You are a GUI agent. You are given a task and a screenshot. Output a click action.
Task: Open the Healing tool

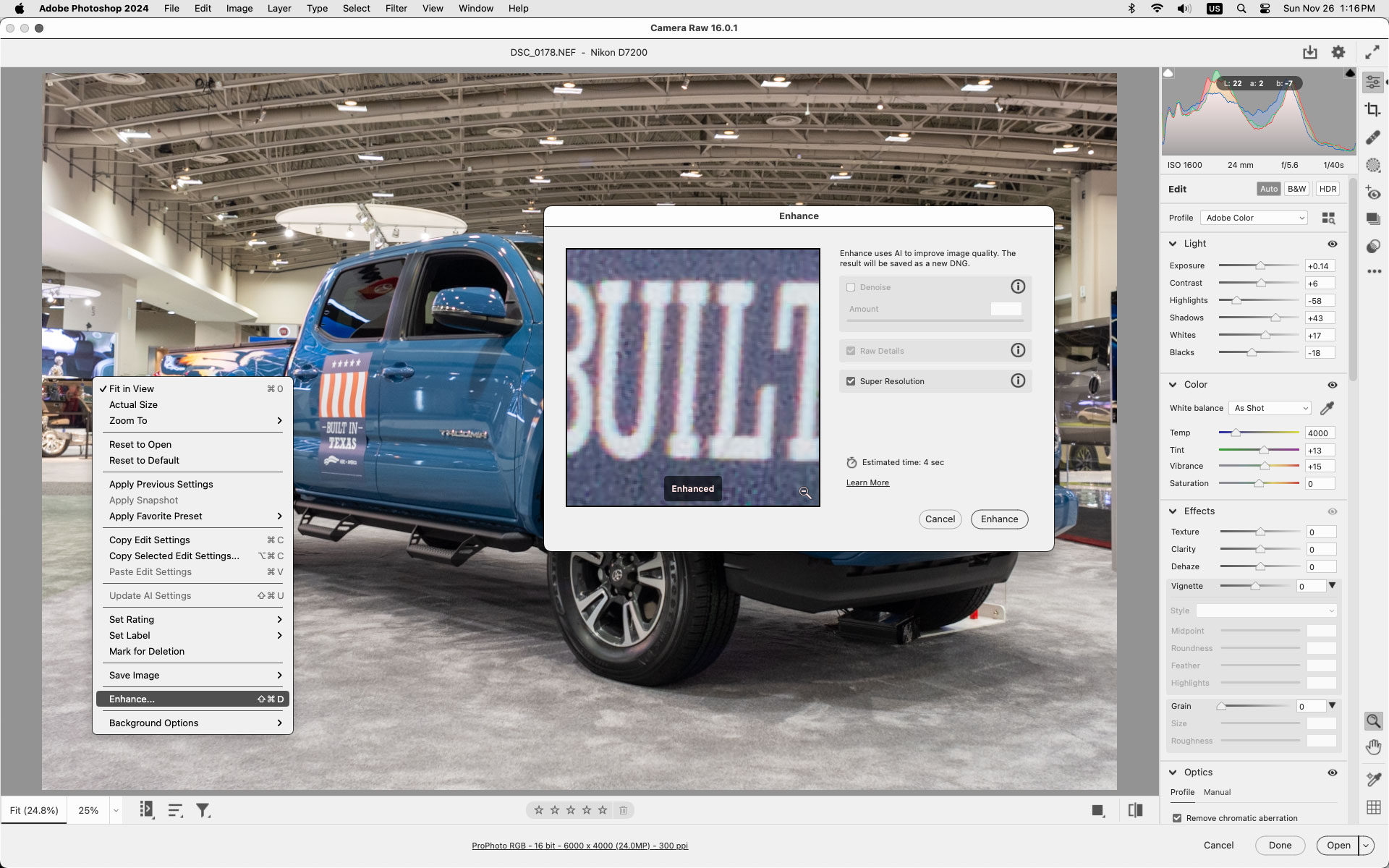coord(1373,137)
